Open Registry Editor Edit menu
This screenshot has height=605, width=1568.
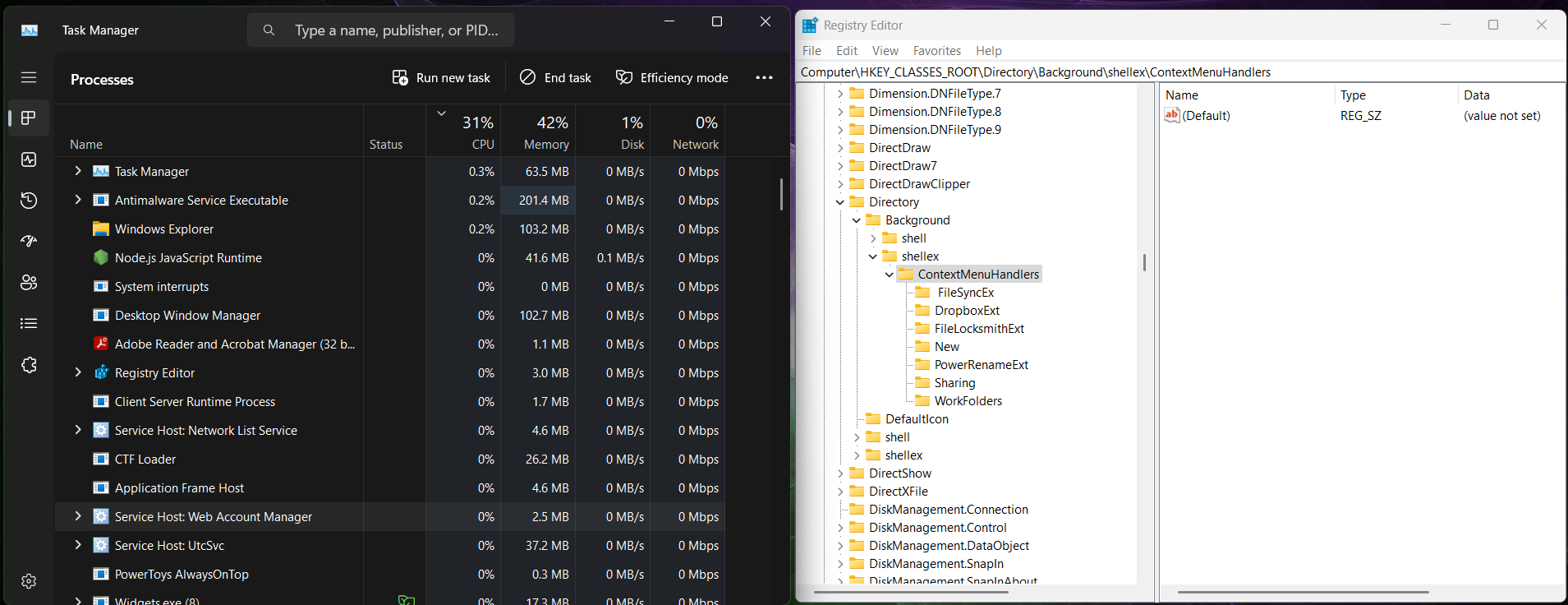click(847, 51)
